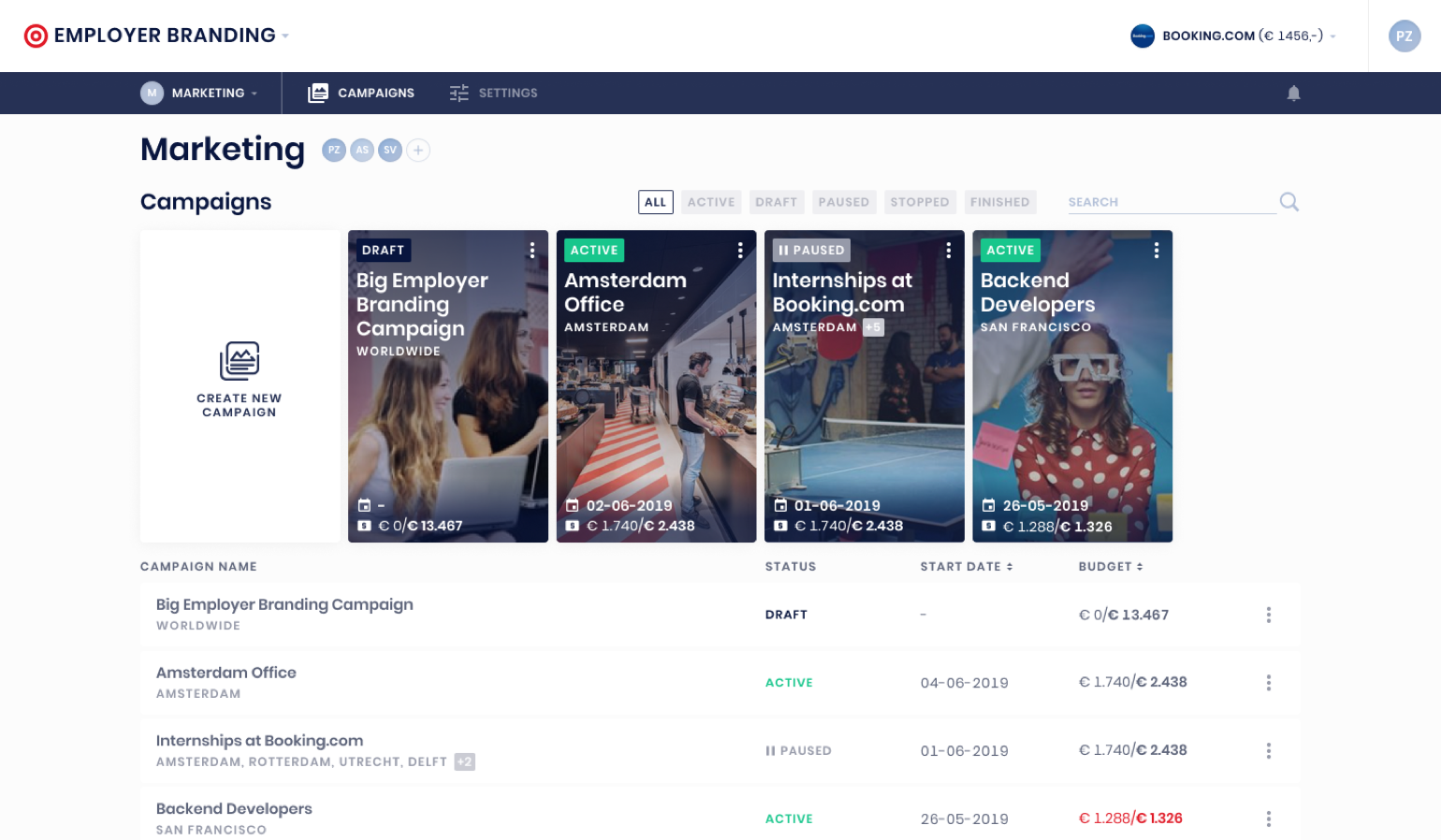This screenshot has width=1441, height=840.
Task: Open the Booking.com account dropdown
Action: coord(1233,36)
